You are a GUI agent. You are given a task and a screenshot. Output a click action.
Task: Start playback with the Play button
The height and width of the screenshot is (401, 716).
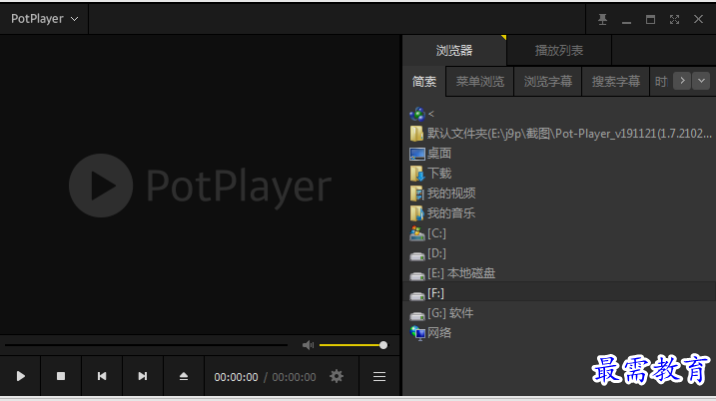20,376
